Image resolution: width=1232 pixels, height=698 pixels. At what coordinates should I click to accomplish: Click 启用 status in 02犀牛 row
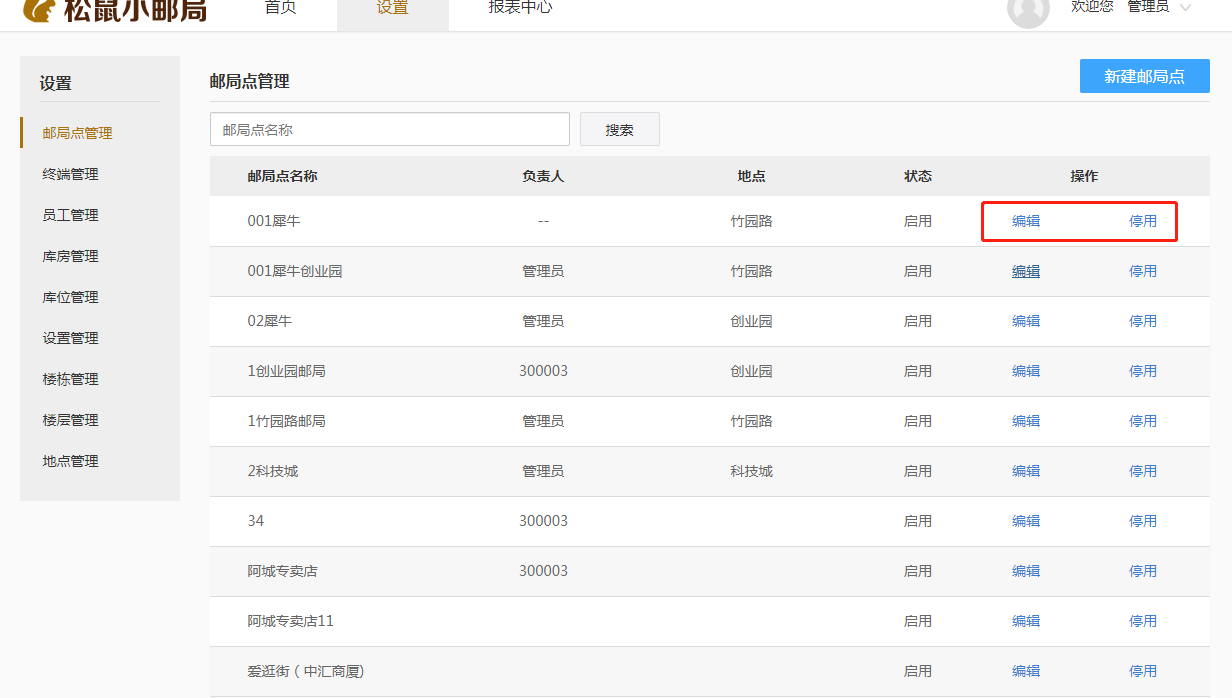tap(918, 321)
